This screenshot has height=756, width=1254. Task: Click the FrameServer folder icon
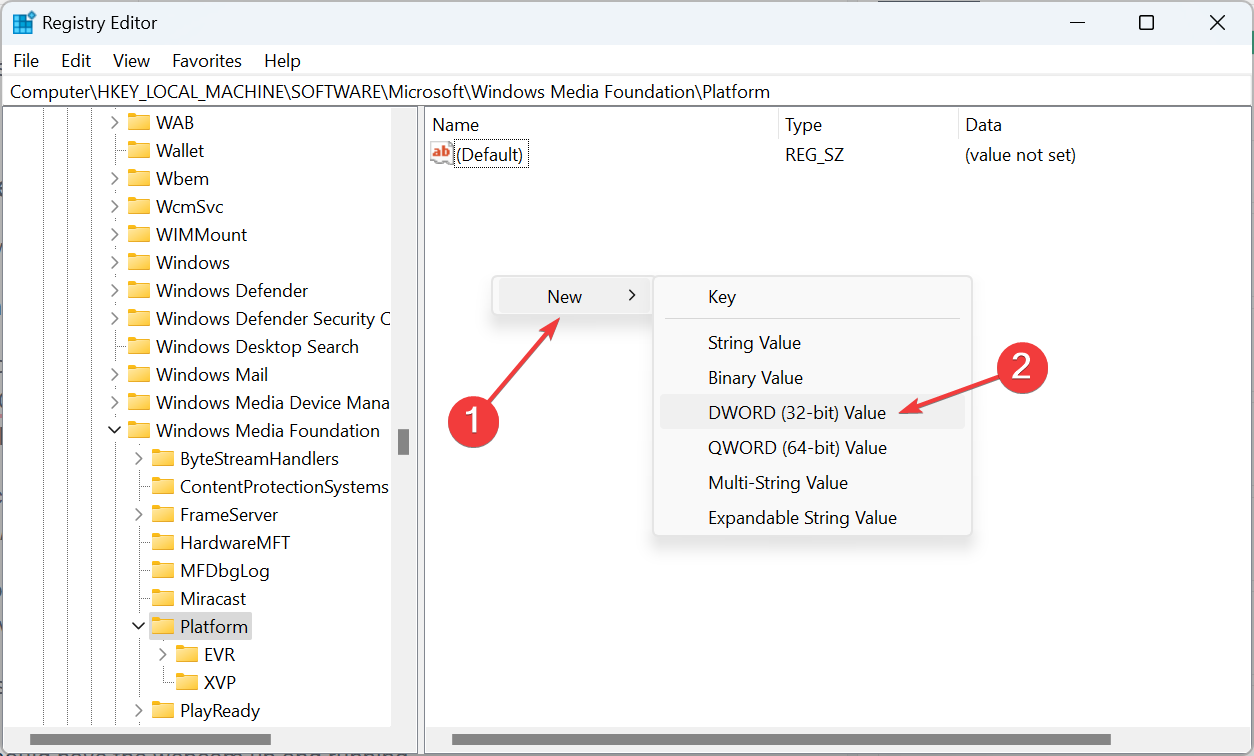tap(163, 515)
